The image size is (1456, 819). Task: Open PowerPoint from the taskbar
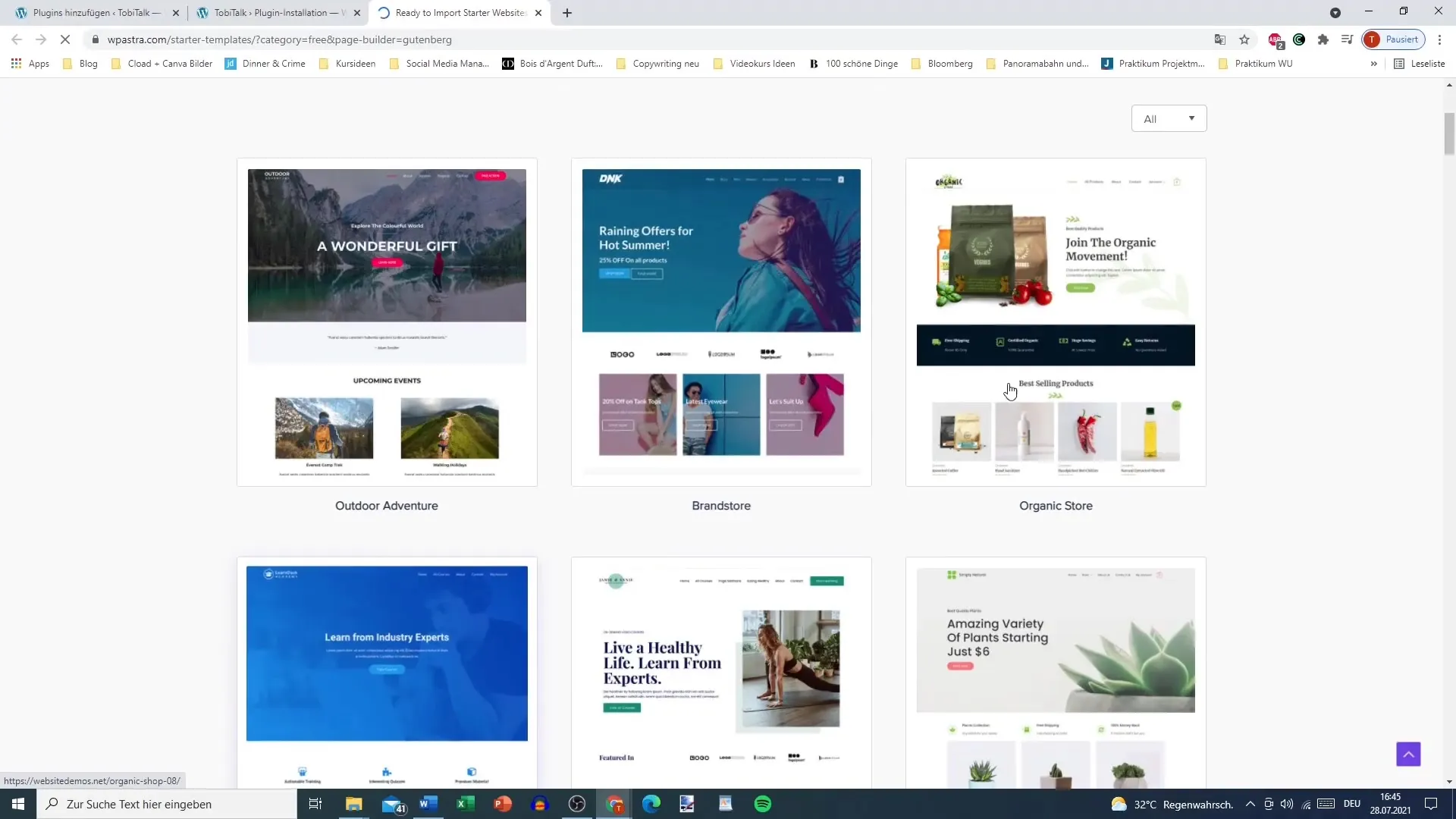point(503,804)
